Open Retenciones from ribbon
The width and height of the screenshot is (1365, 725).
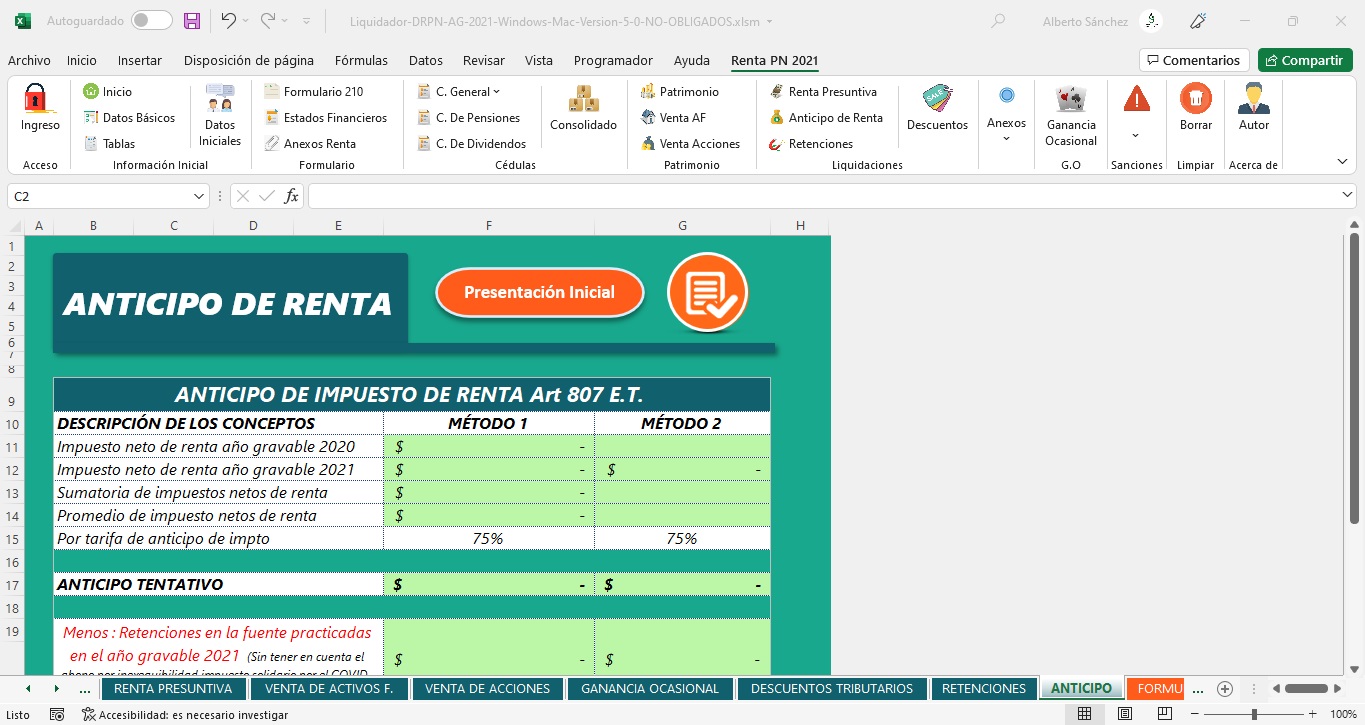click(x=811, y=143)
